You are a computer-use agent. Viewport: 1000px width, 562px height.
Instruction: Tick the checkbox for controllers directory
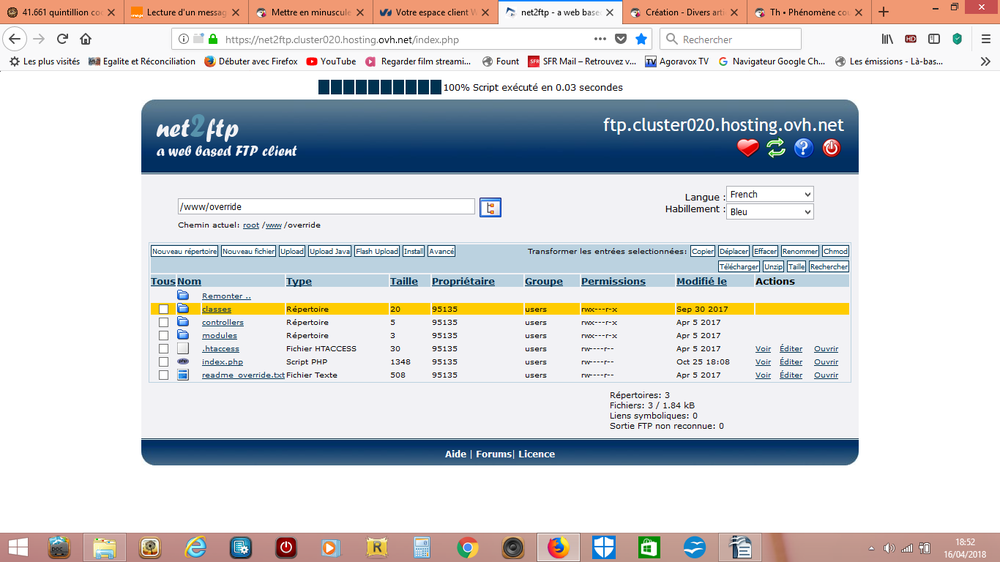pyautogui.click(x=164, y=322)
